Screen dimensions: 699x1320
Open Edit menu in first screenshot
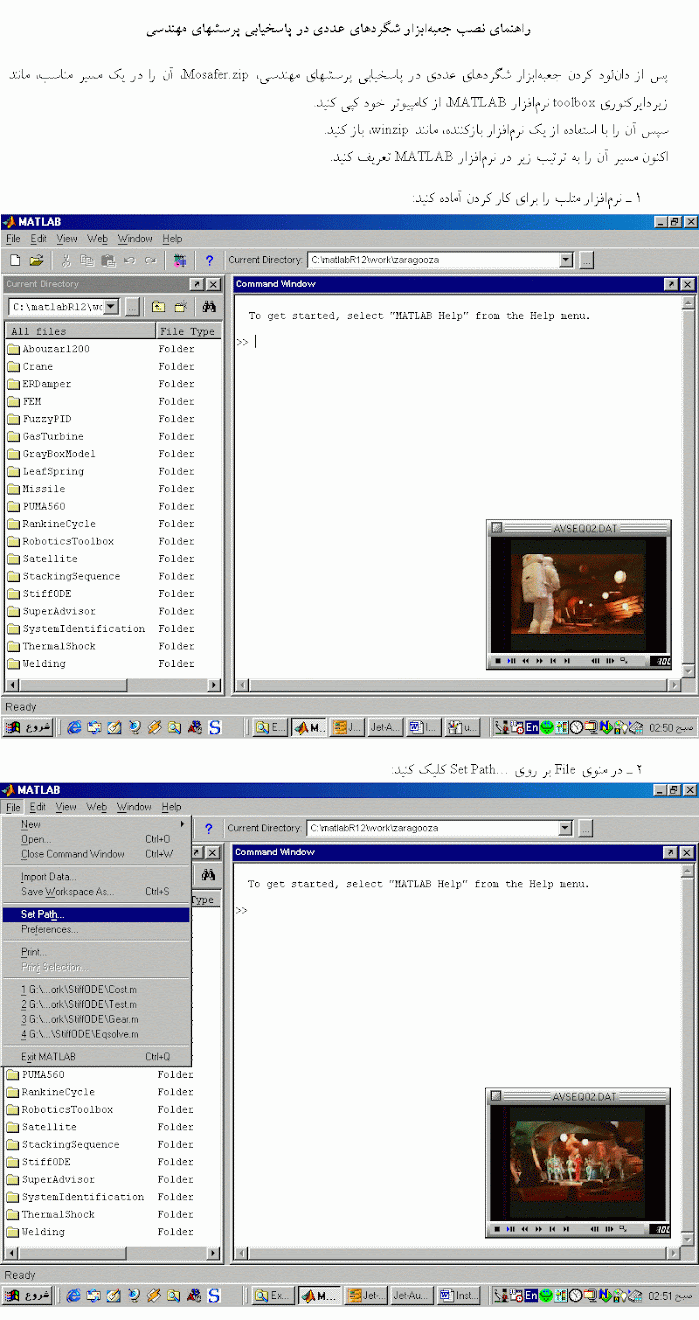click(38, 239)
